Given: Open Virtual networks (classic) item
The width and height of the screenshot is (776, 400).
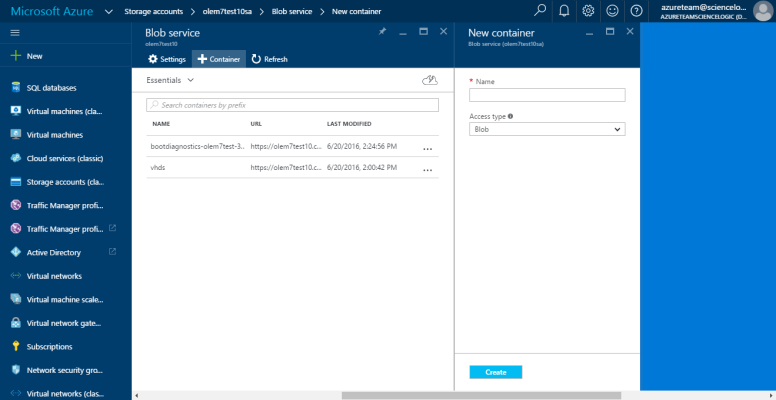Looking at the screenshot, I should pyautogui.click(x=65, y=394).
